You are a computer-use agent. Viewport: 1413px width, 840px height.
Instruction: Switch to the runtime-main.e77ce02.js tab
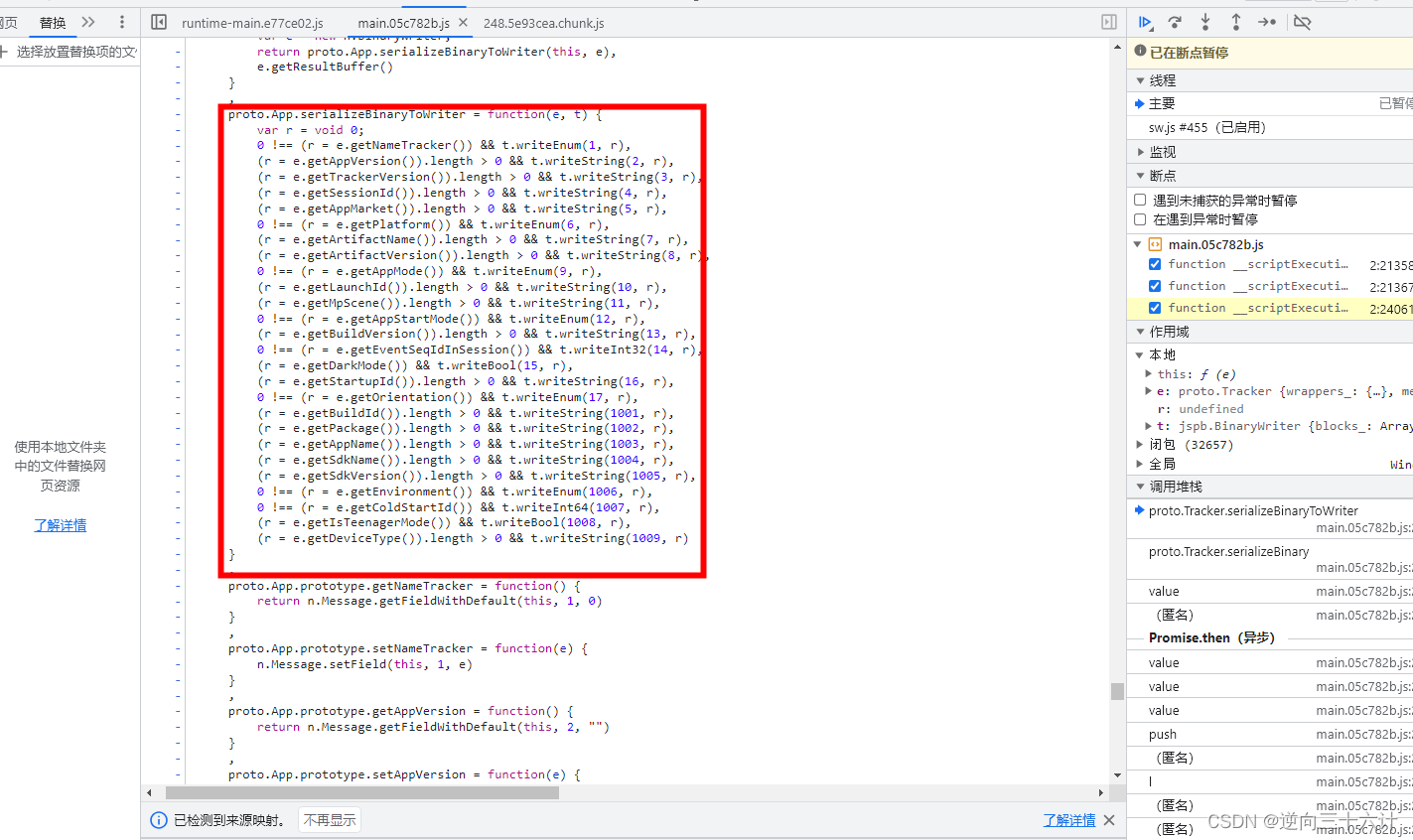[x=252, y=23]
